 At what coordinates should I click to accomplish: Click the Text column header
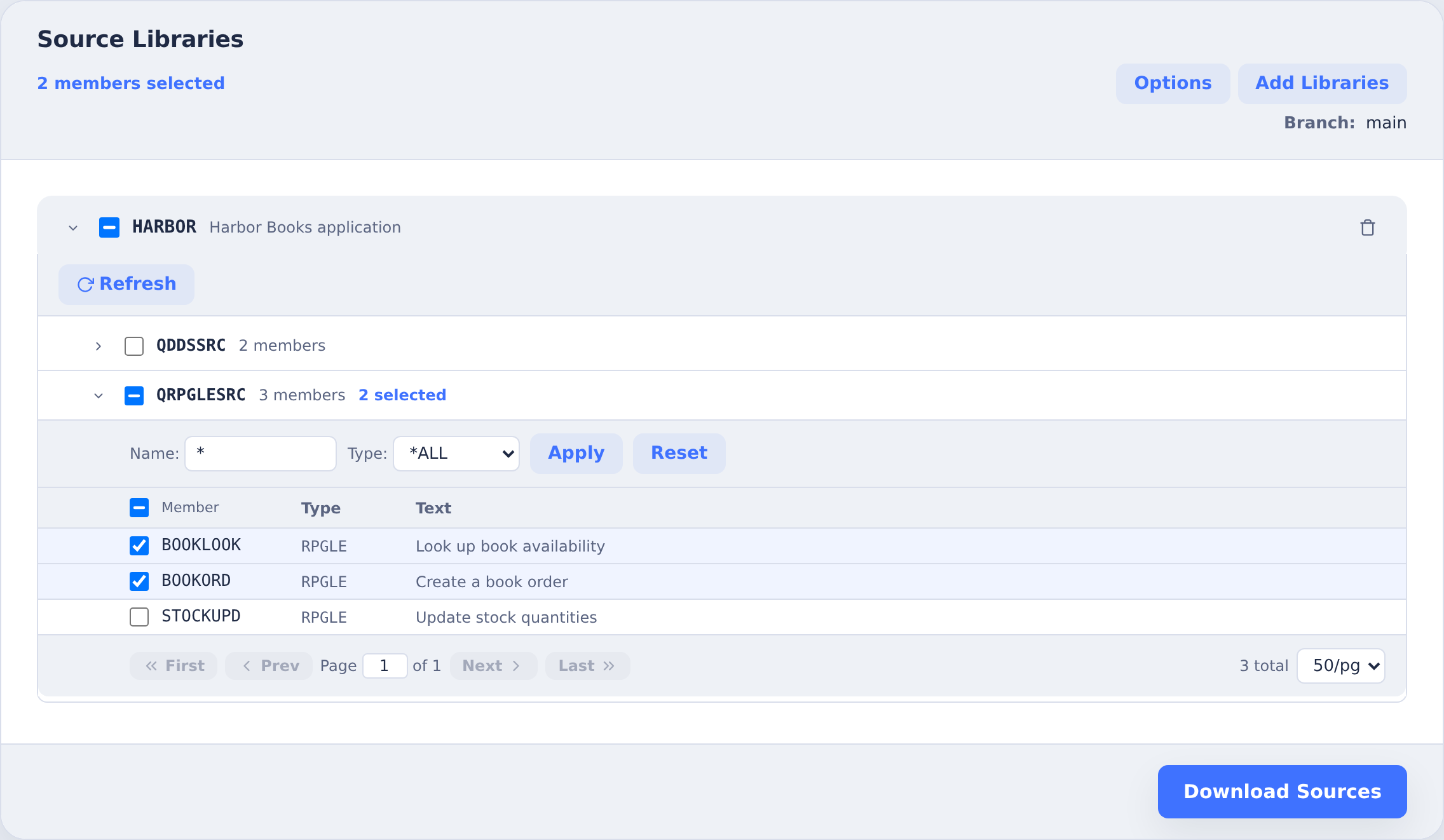pyautogui.click(x=433, y=508)
